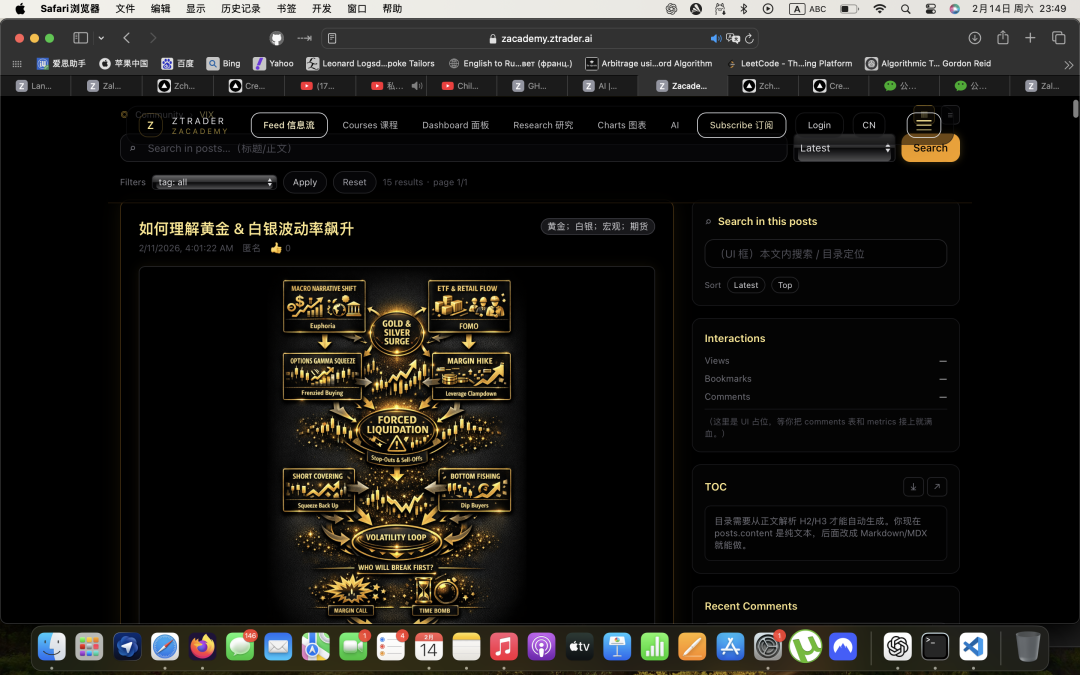Screen dimensions: 1080x675
Task: Click the Subscribe 订阅 button
Action: point(741,125)
